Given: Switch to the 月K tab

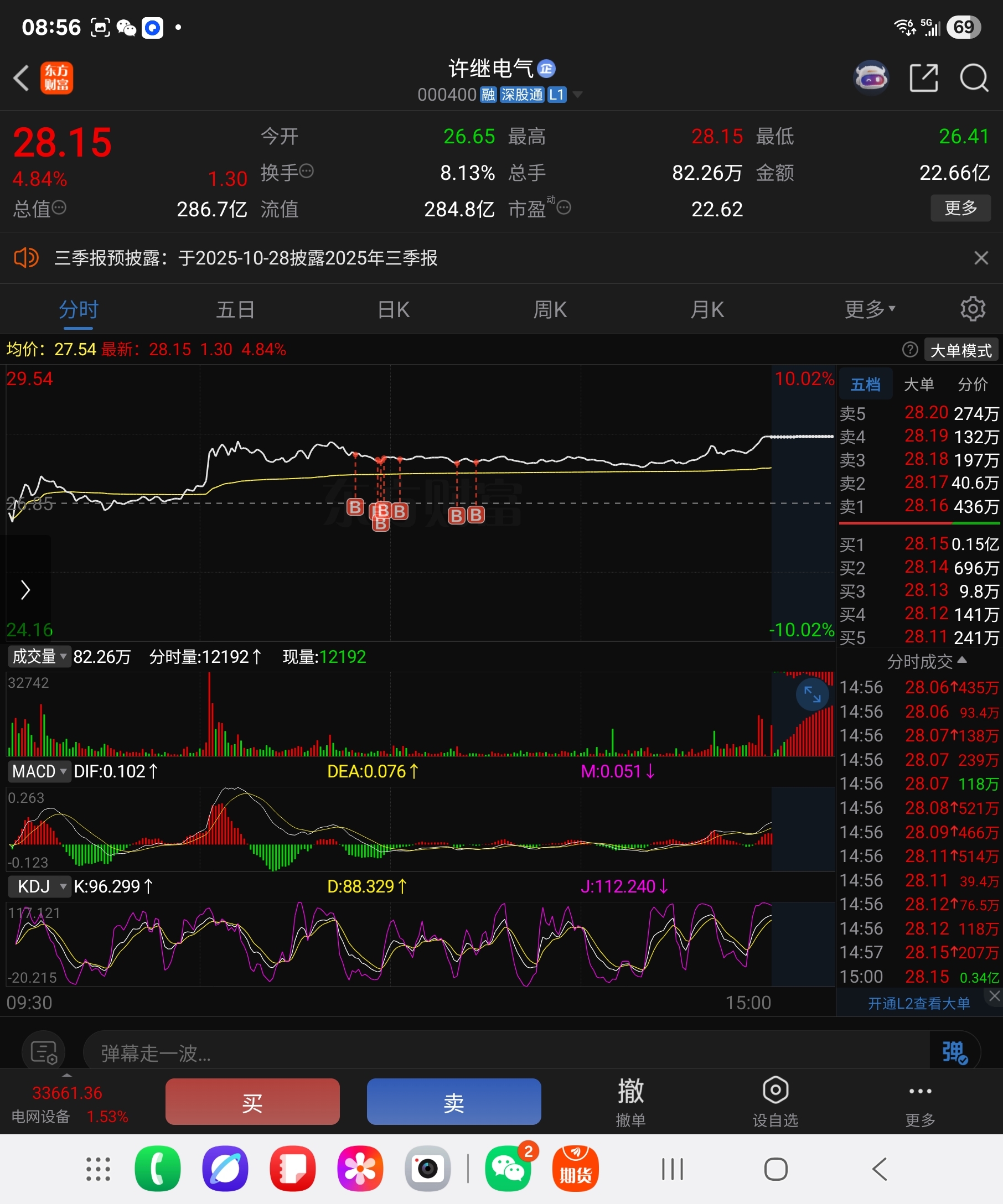Looking at the screenshot, I should click(x=707, y=310).
